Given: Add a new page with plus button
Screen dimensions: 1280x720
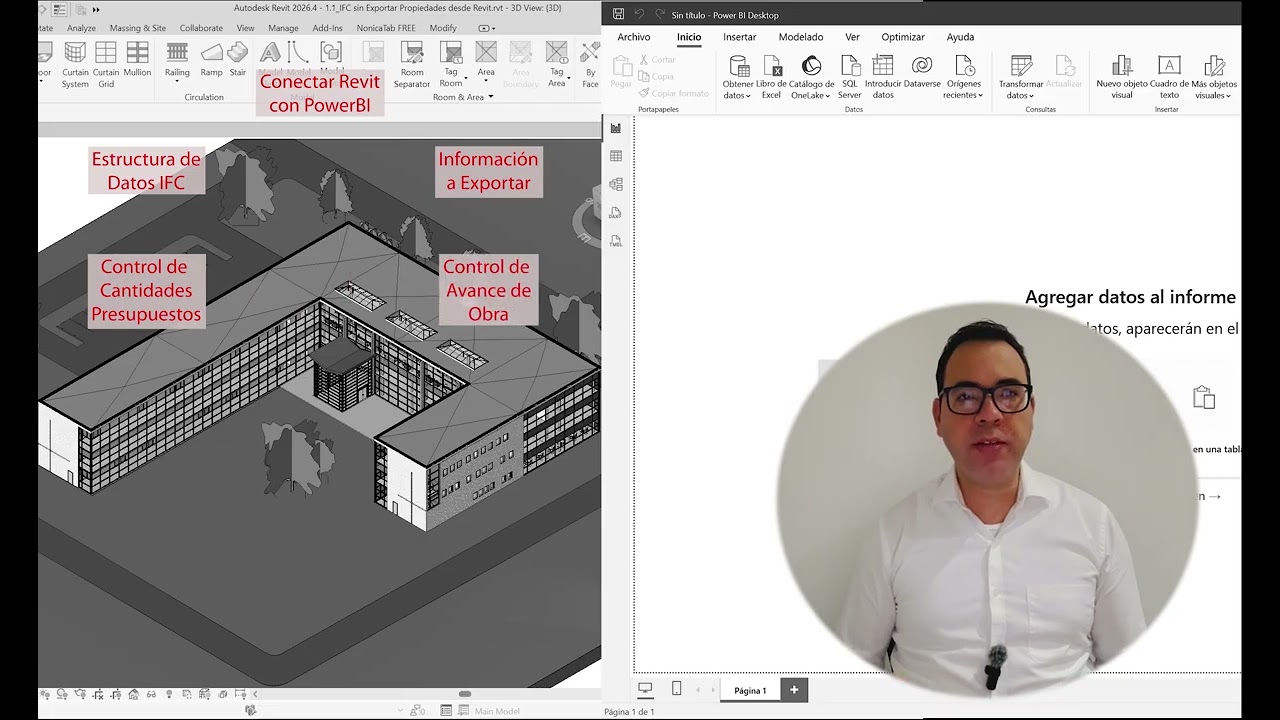Looking at the screenshot, I should [x=794, y=689].
